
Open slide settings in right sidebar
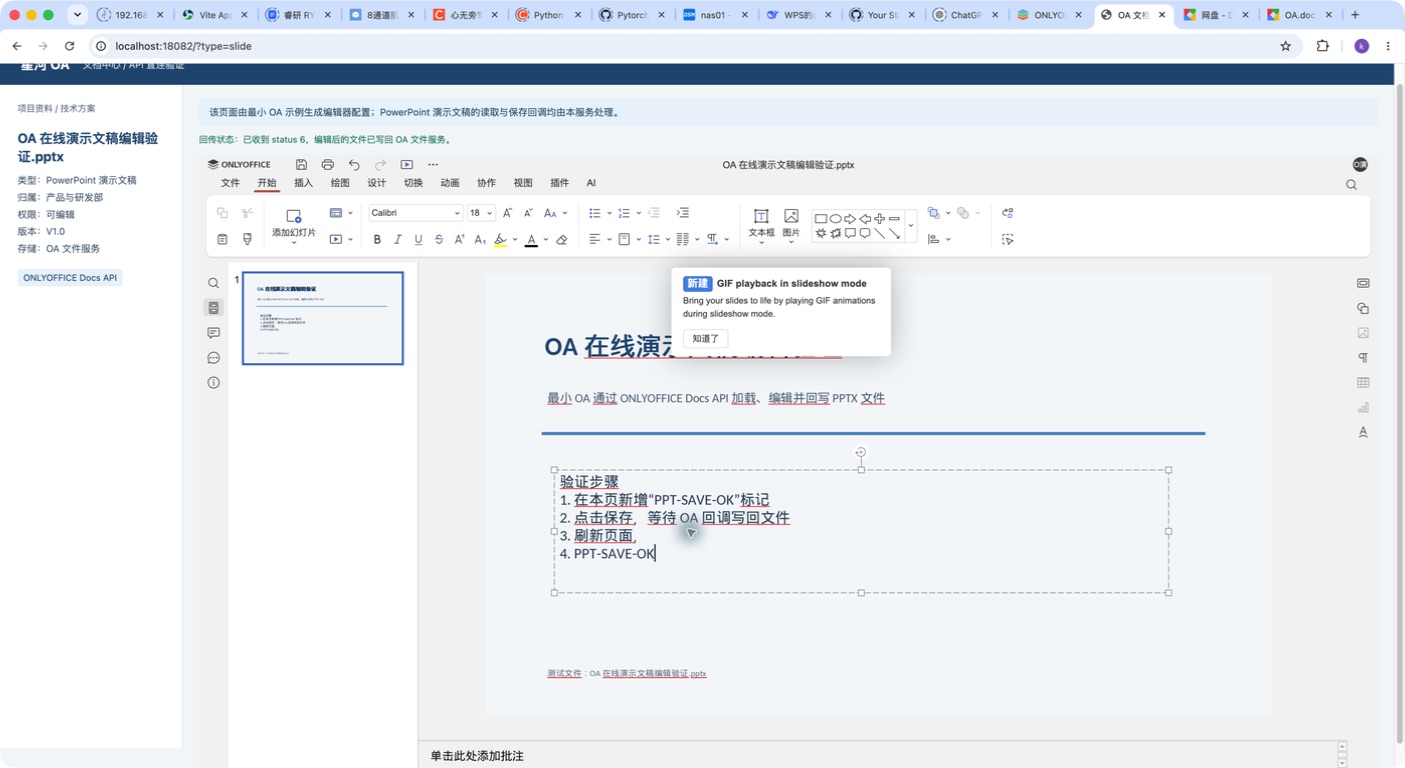[1363, 283]
